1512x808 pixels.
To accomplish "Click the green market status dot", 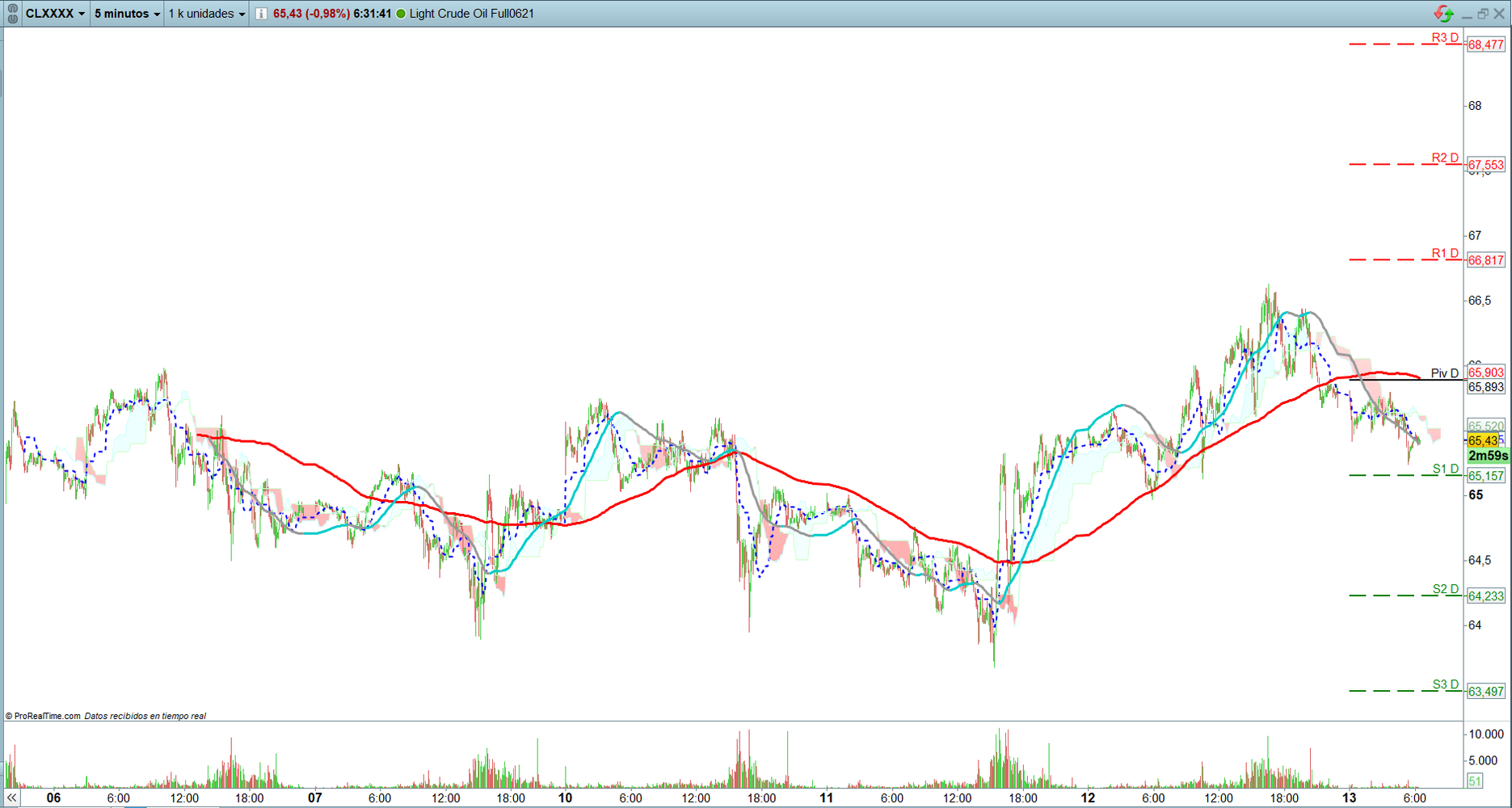I will (x=400, y=14).
